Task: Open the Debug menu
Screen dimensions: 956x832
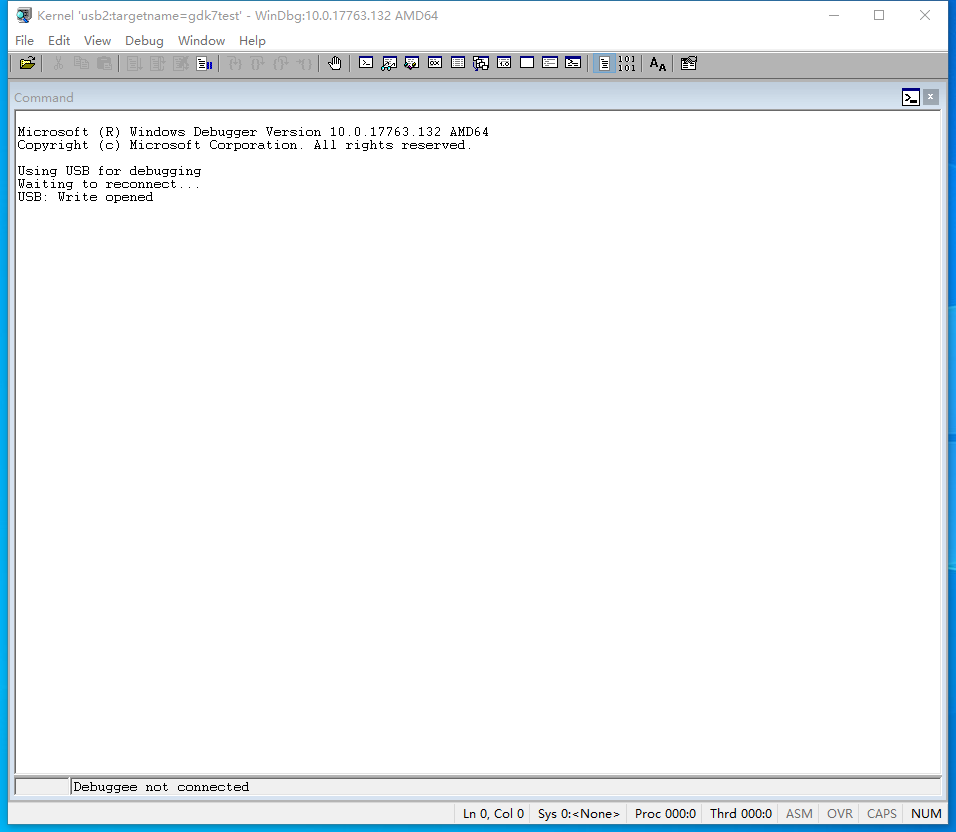Action: (x=144, y=41)
